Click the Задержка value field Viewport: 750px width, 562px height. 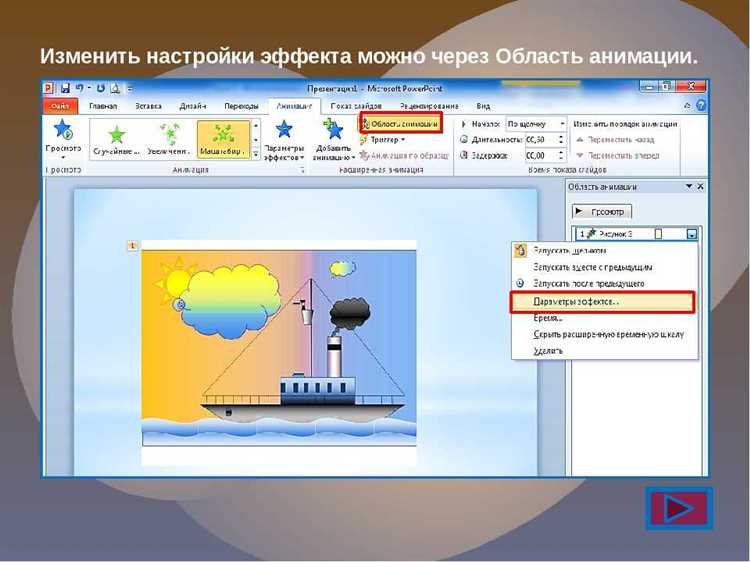pyautogui.click(x=540, y=155)
